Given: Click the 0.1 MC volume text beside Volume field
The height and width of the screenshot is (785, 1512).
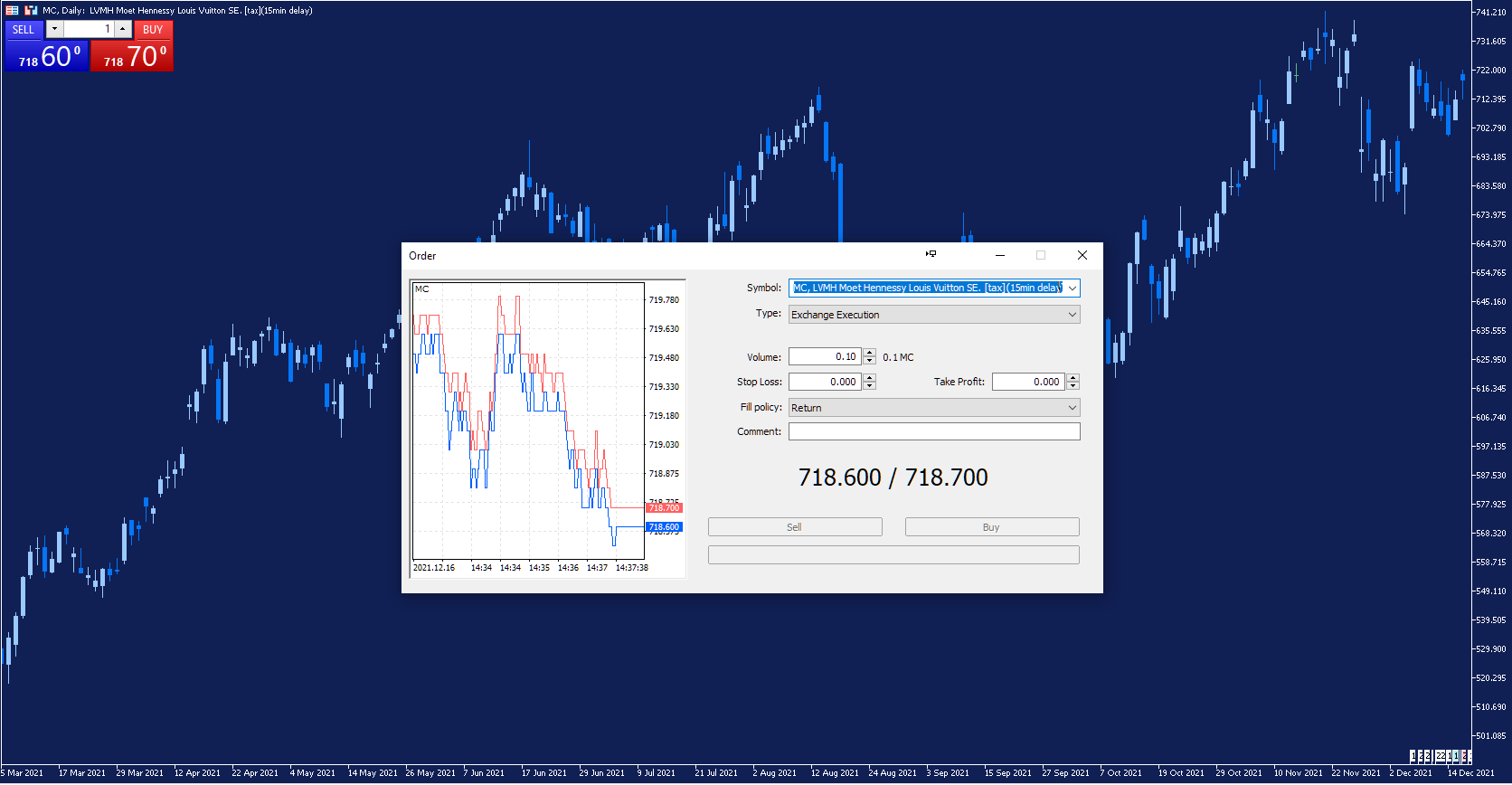Looking at the screenshot, I should pyautogui.click(x=898, y=357).
